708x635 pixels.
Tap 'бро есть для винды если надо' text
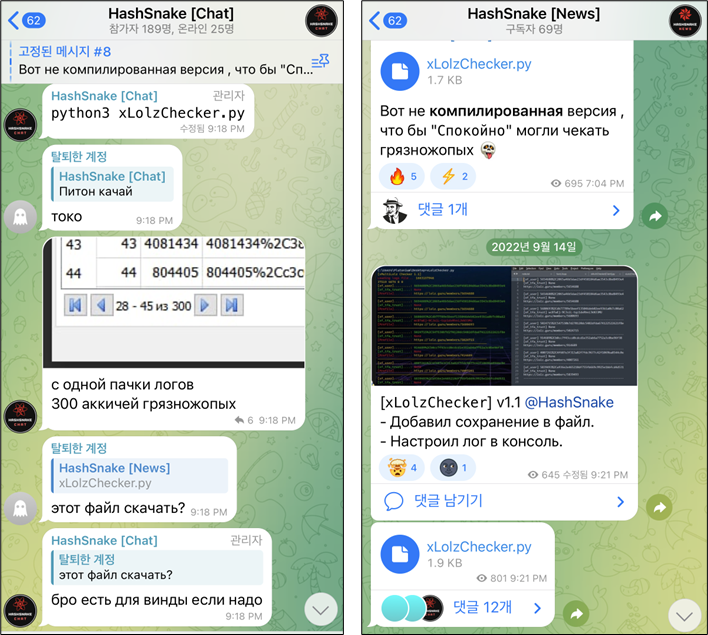(x=157, y=600)
